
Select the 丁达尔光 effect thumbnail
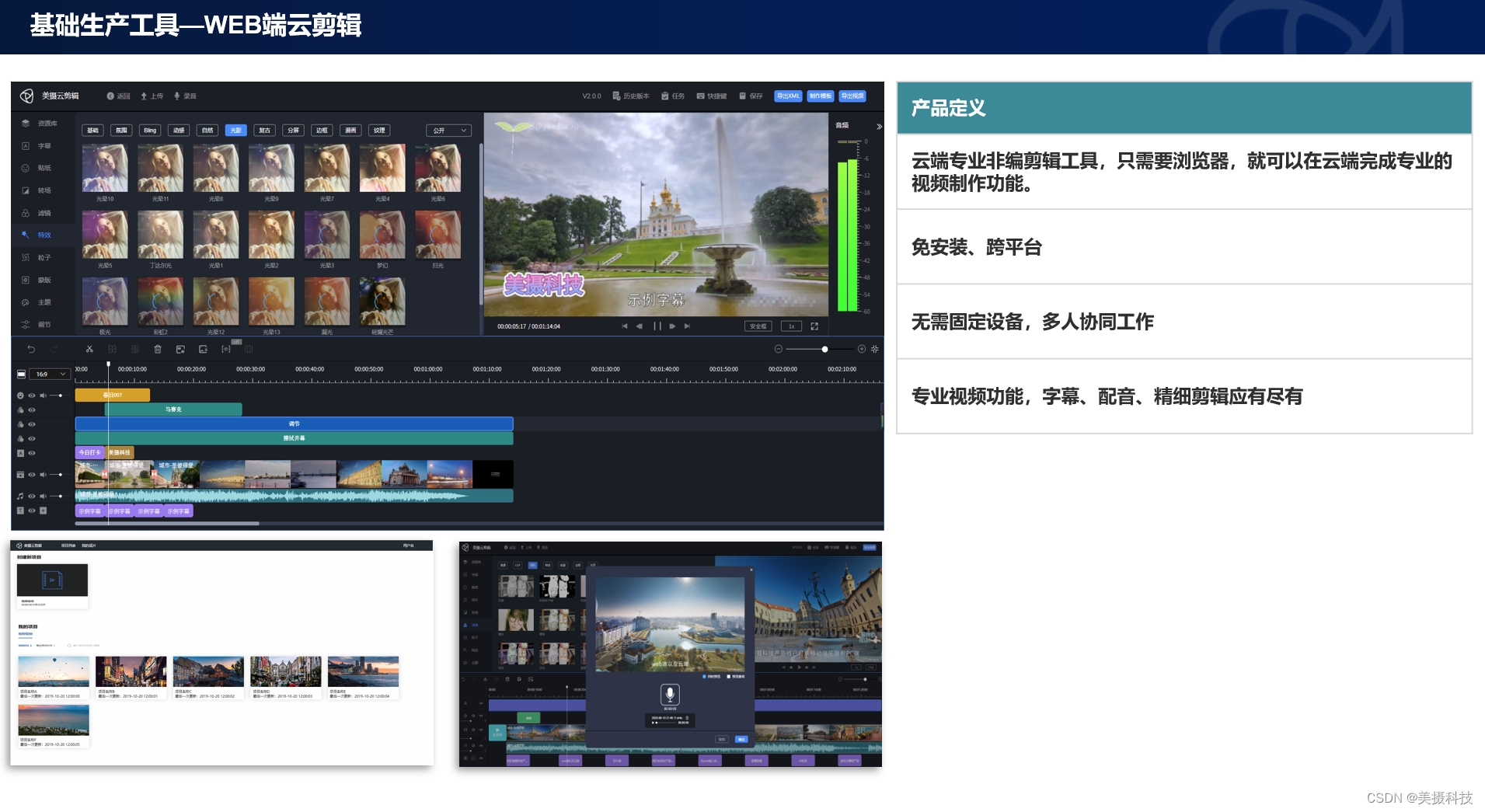click(x=161, y=233)
